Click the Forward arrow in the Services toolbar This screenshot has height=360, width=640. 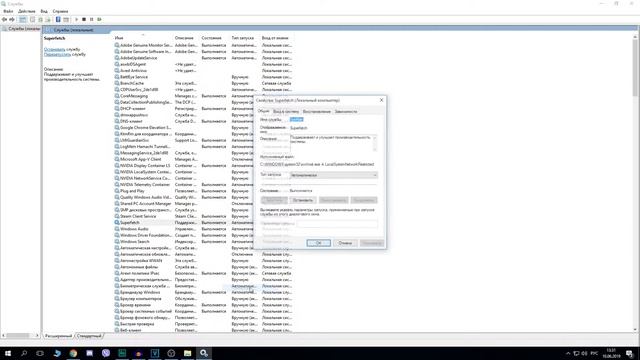tap(12, 19)
